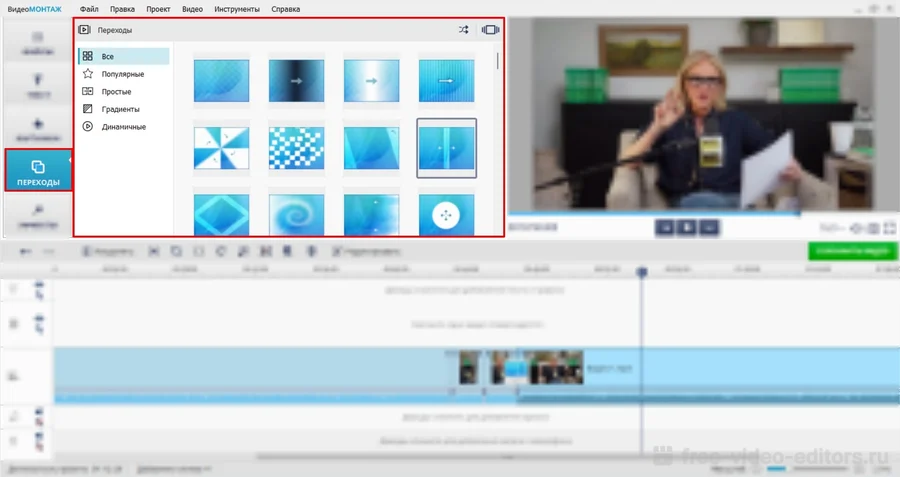Viewport: 900px width, 477px height.
Task: Pick the spiral swirl transition thumbnail
Action: coord(296,214)
